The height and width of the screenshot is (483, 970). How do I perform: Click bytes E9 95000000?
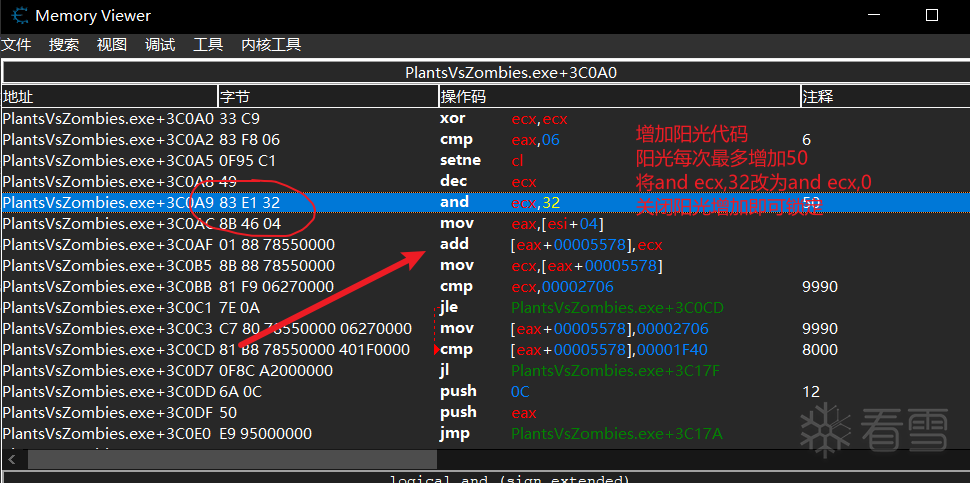tap(265, 434)
